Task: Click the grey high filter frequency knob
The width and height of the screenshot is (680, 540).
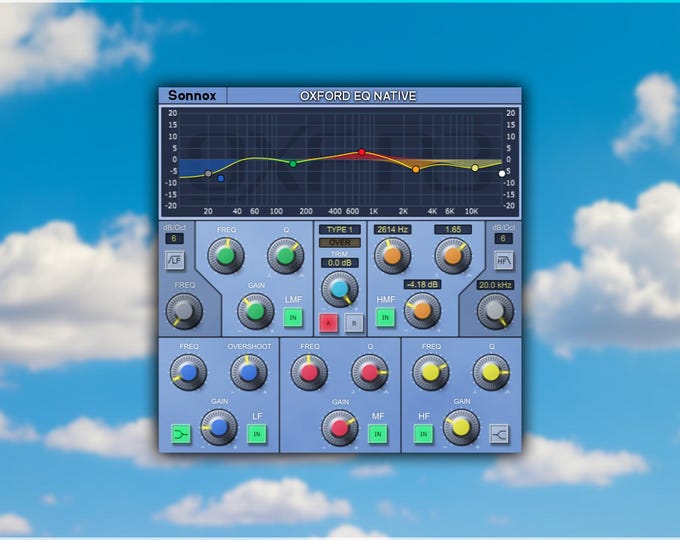Action: point(495,311)
